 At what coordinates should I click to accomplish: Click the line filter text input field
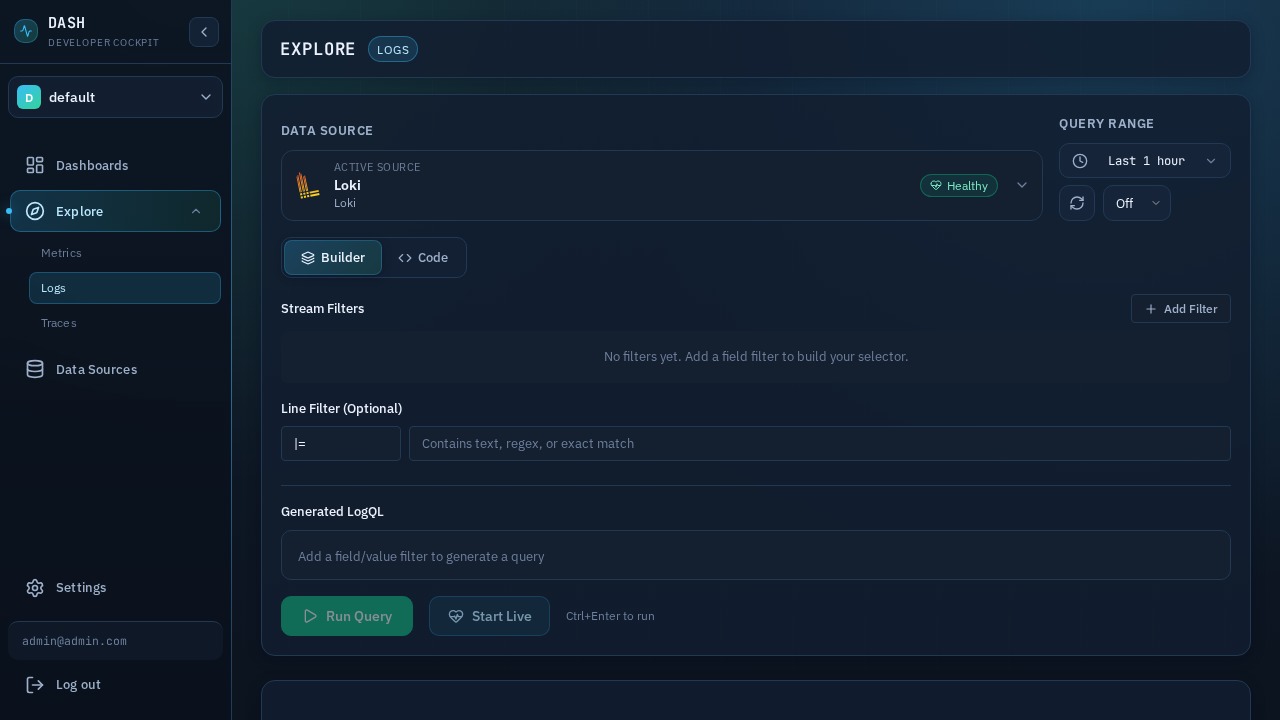click(820, 443)
